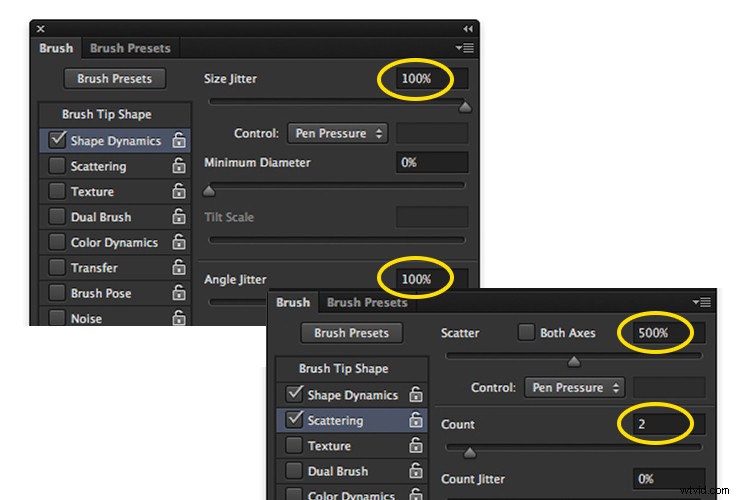750x500 pixels.
Task: Select the Transfer row label in upper panel
Action: point(94,267)
